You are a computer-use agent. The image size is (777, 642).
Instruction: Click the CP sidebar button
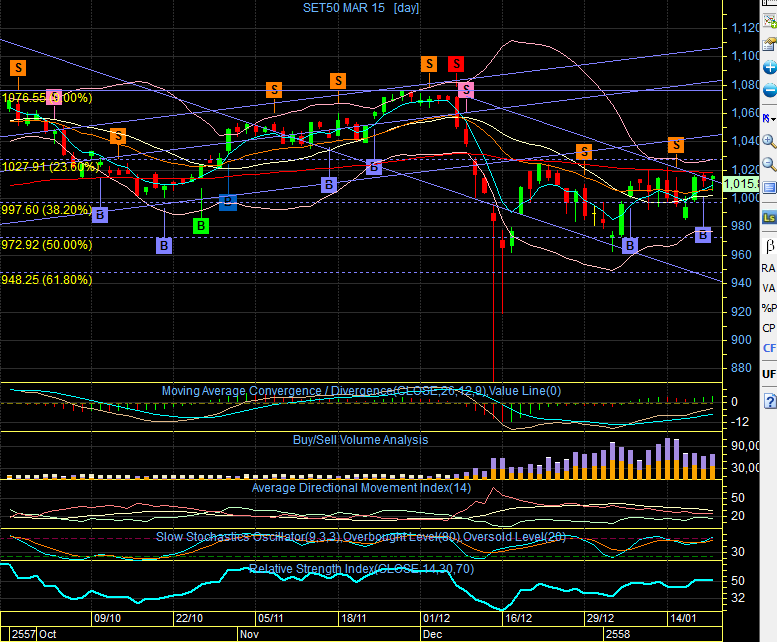point(769,328)
